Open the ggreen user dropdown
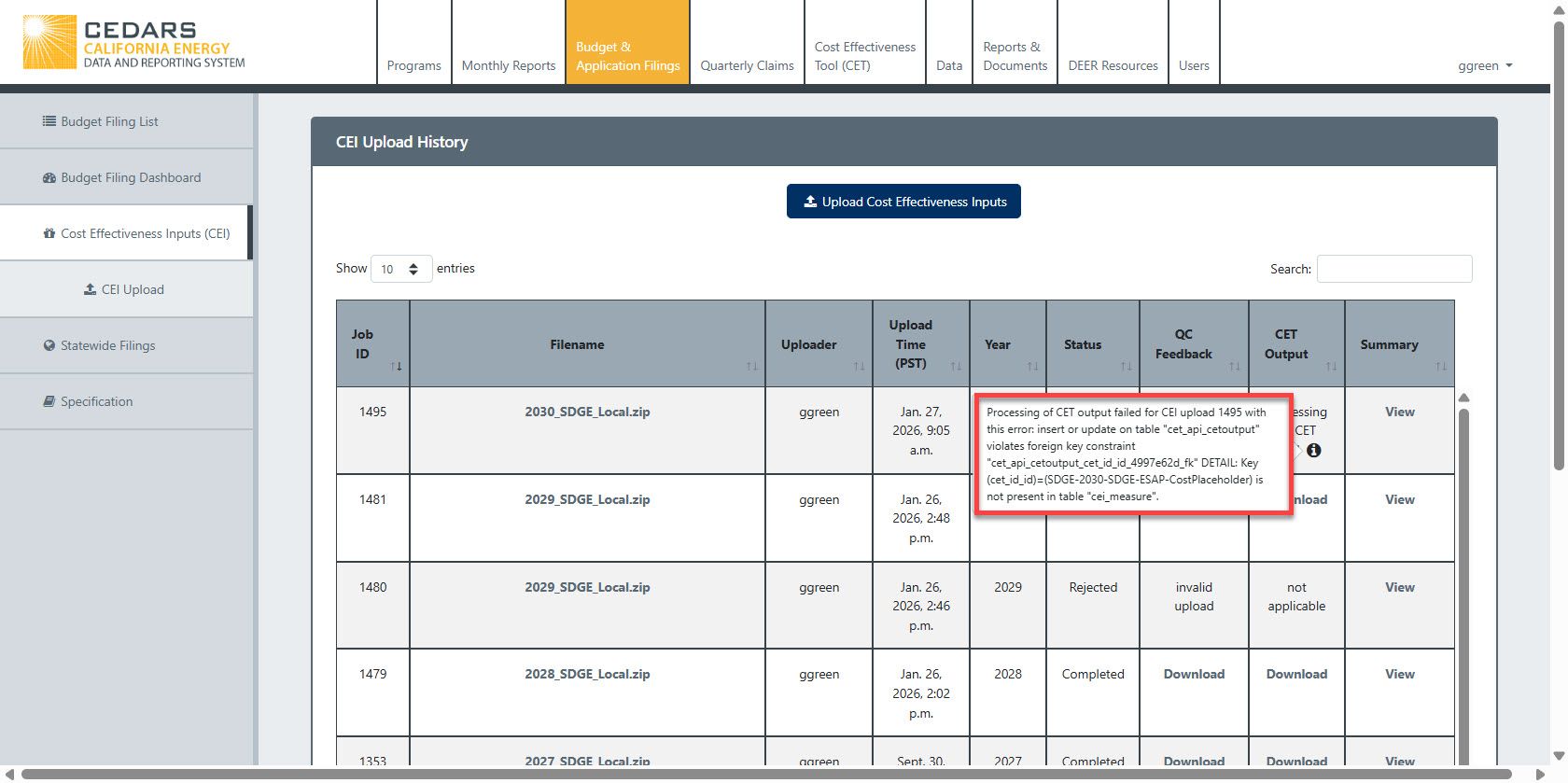The width and height of the screenshot is (1568, 783). [x=1484, y=65]
